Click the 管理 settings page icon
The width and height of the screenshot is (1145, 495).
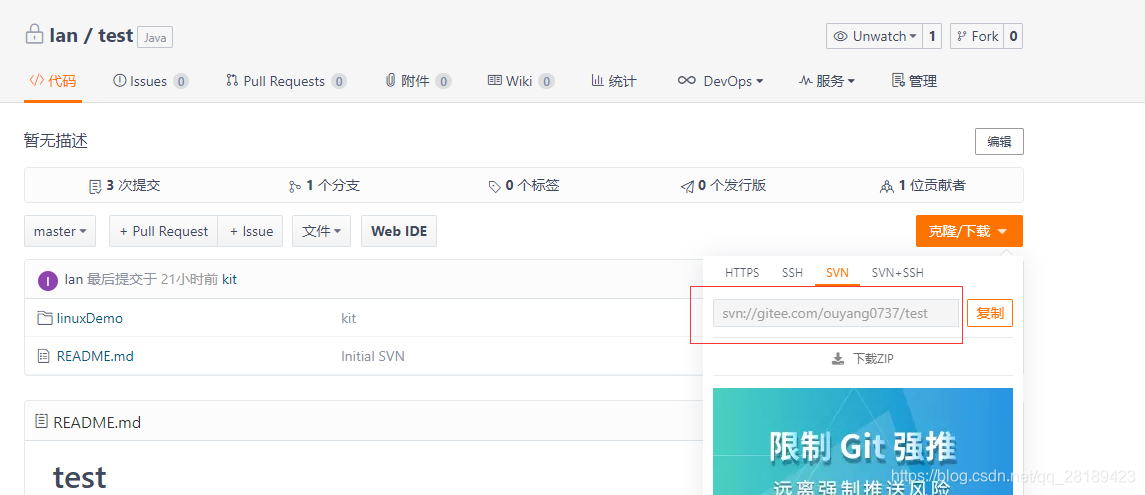[898, 80]
